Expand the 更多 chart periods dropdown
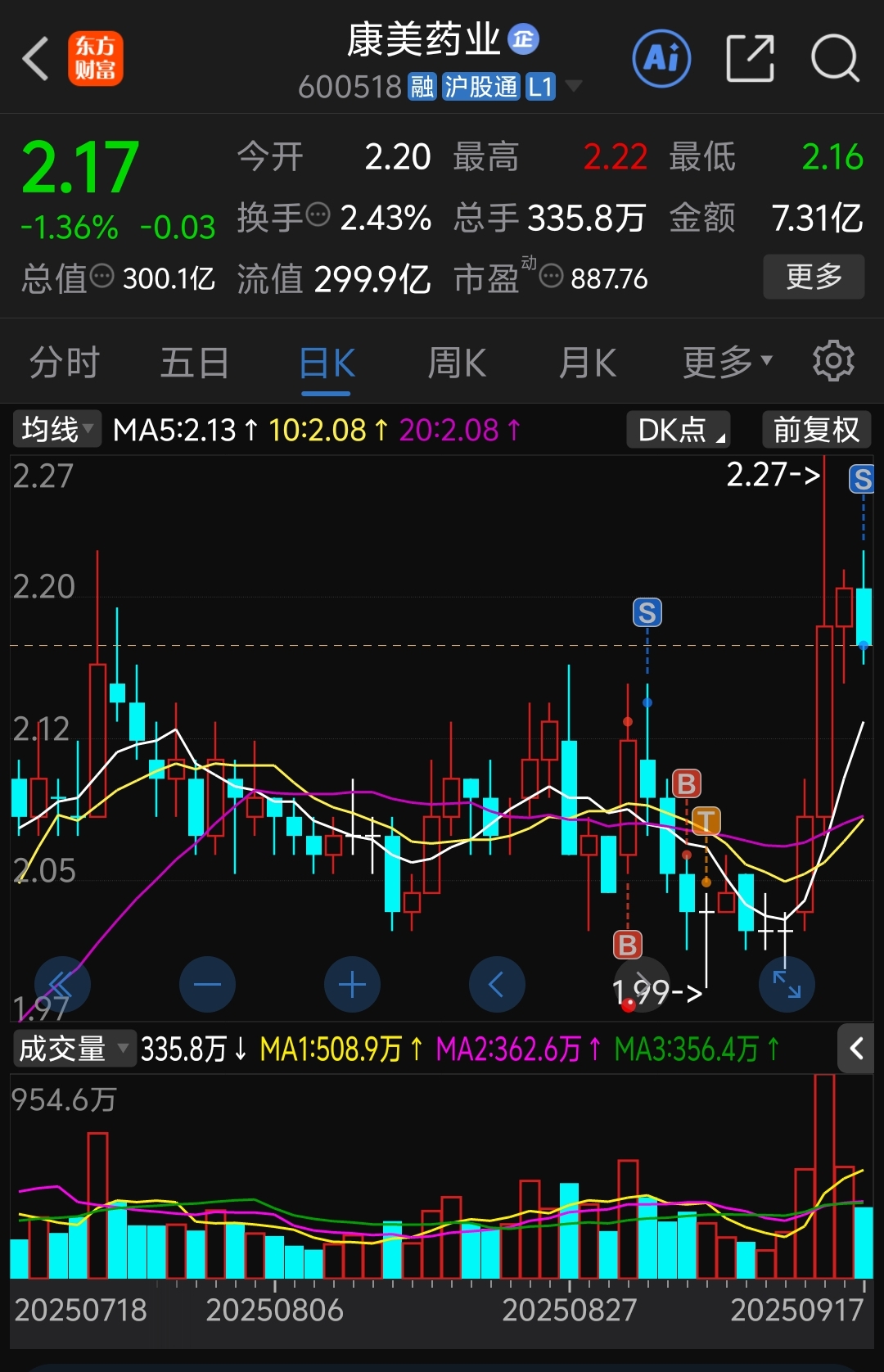Image resolution: width=884 pixels, height=1372 pixels. point(727,363)
